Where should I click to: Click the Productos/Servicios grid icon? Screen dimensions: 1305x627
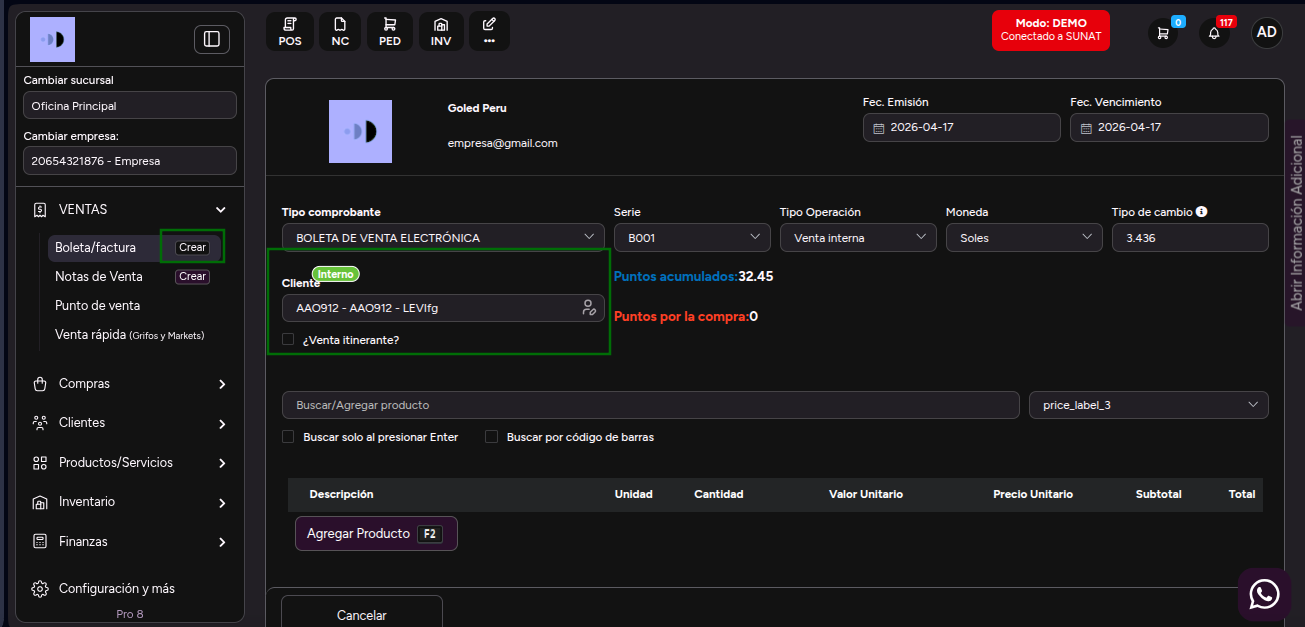coord(40,463)
